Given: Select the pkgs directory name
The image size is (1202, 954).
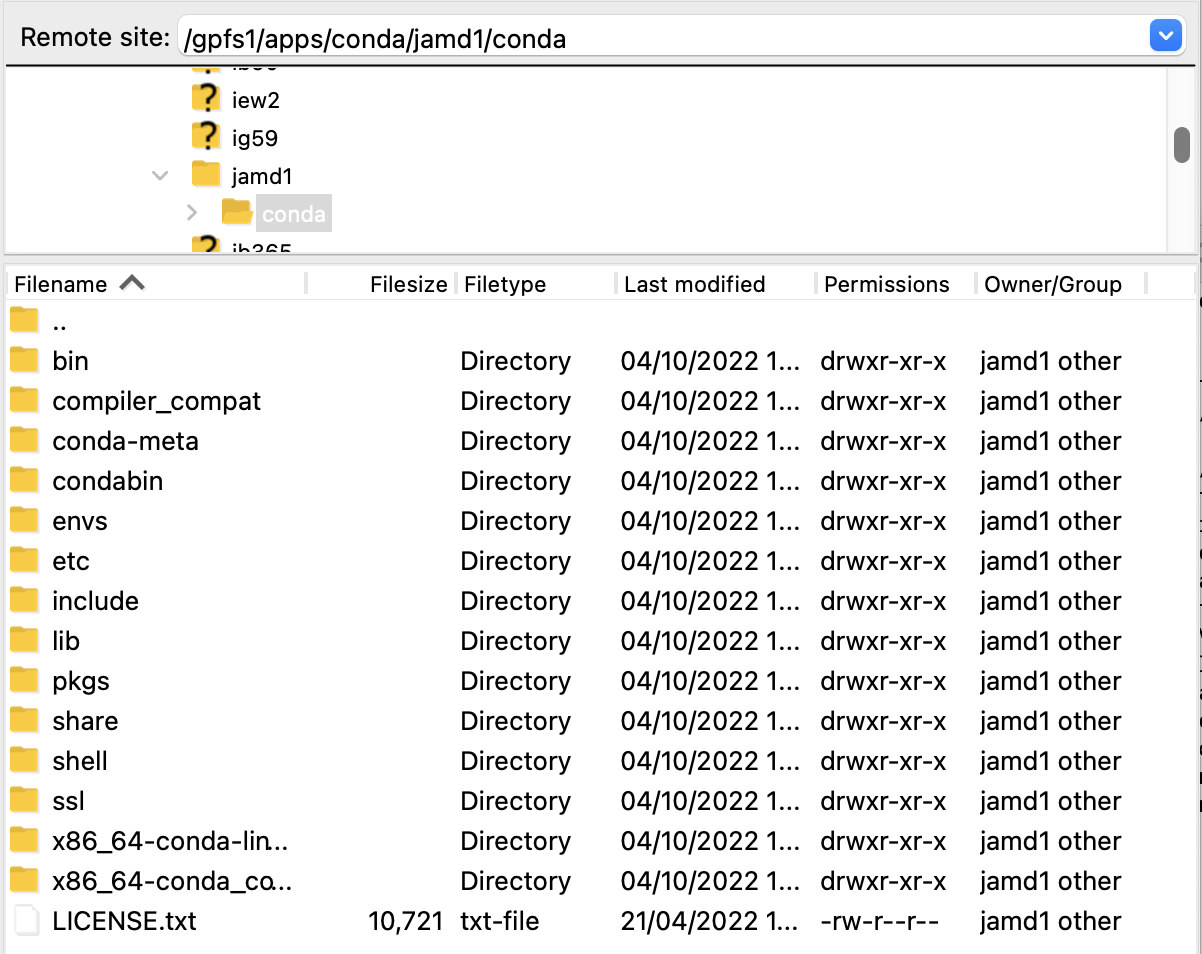Looking at the screenshot, I should point(81,682).
